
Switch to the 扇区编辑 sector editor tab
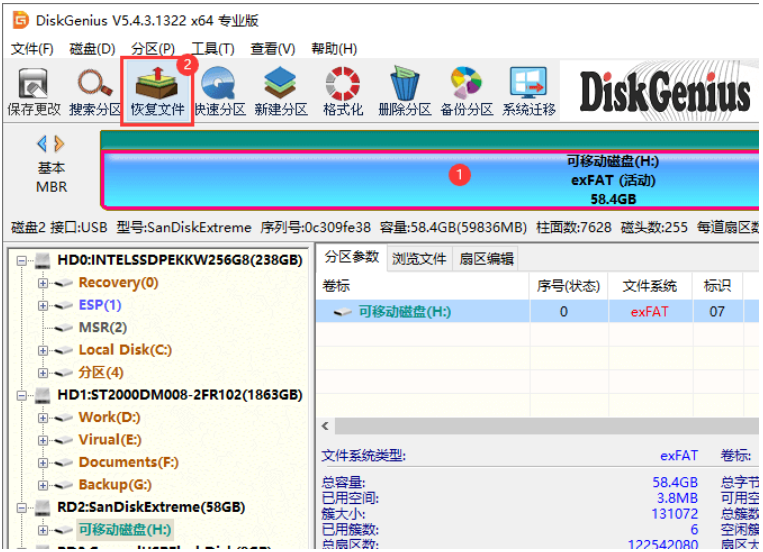(x=486, y=258)
